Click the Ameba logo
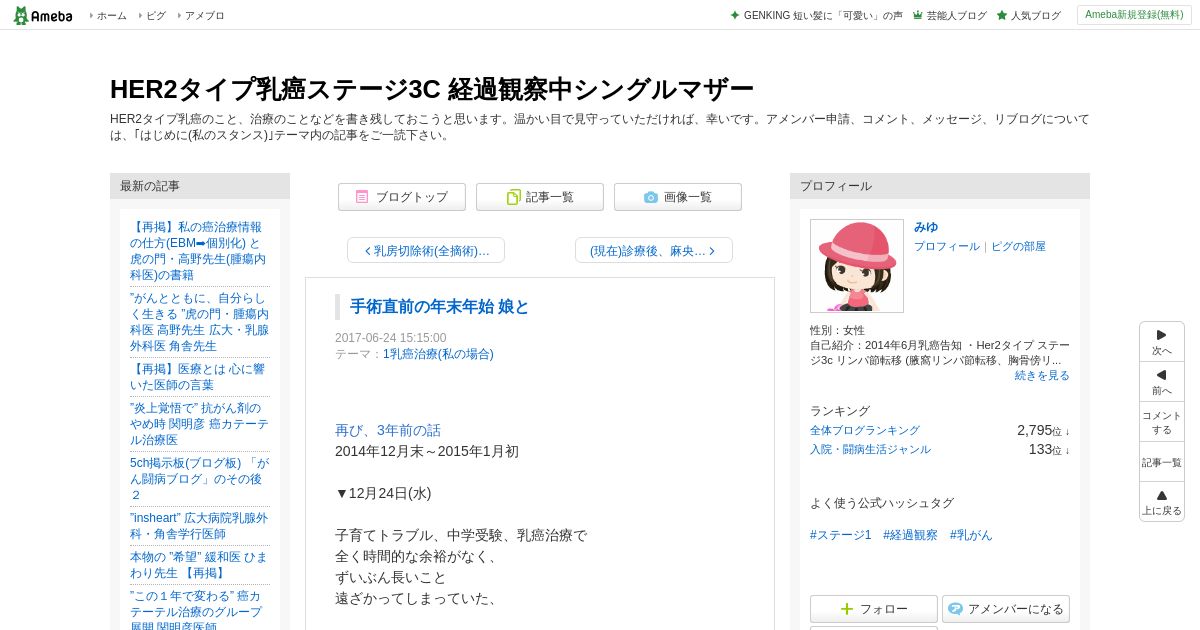This screenshot has width=1200, height=630. 43,15
